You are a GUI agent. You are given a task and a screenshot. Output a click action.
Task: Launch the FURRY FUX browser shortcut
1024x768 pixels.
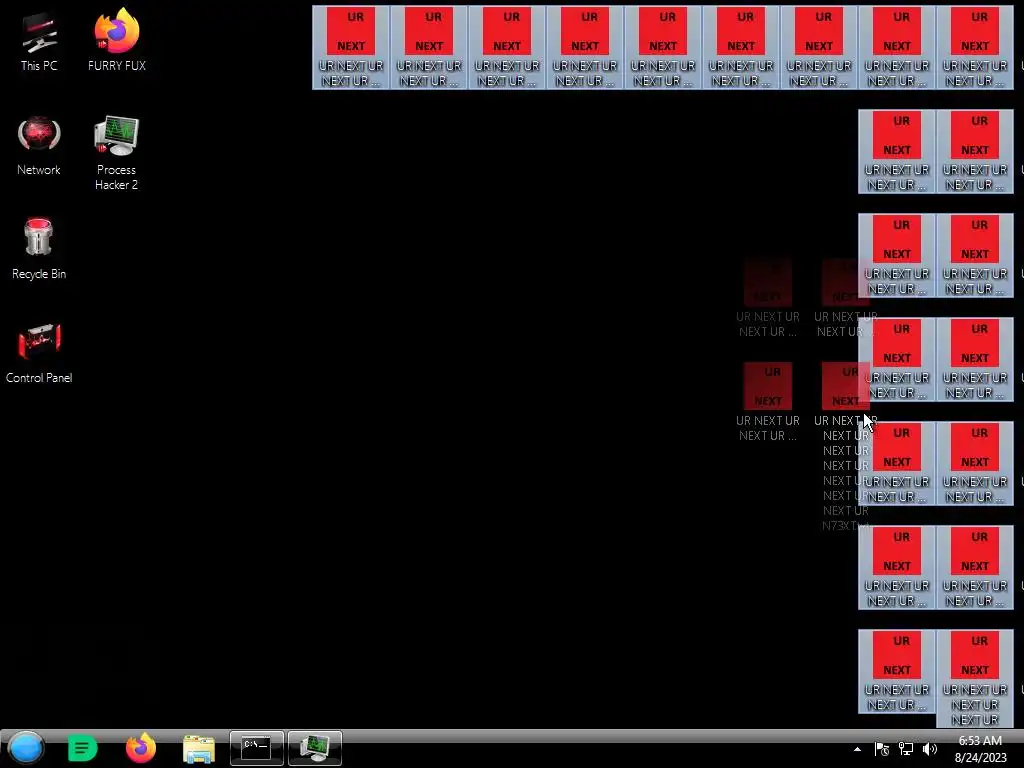tap(117, 40)
